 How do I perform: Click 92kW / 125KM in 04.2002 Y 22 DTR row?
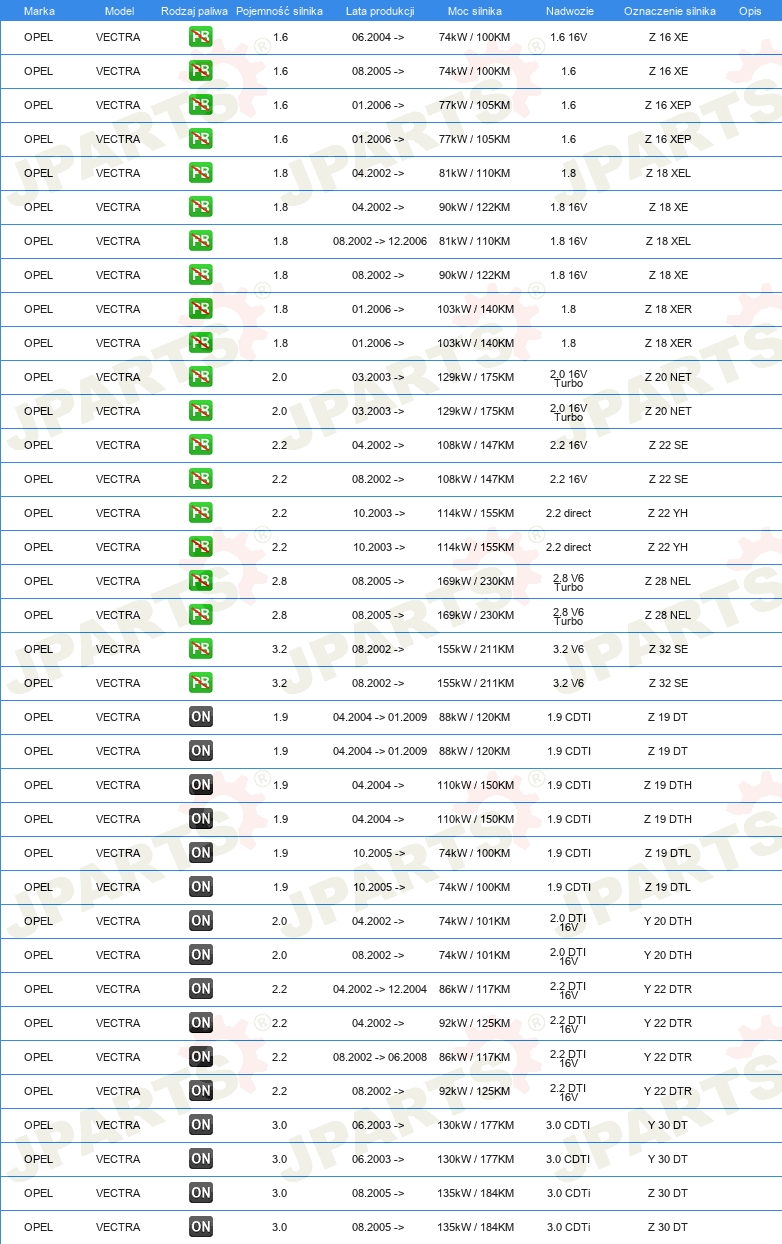click(x=476, y=1023)
